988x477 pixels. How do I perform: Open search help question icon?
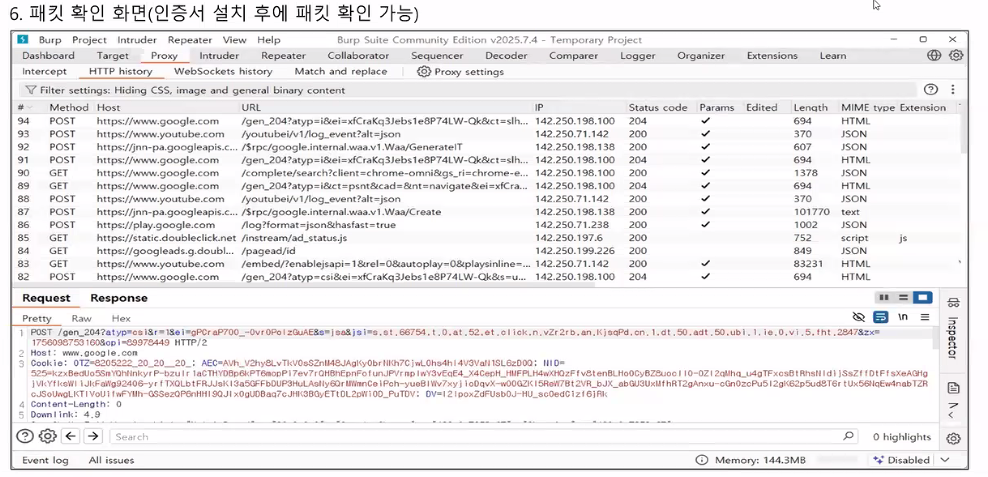[25, 436]
